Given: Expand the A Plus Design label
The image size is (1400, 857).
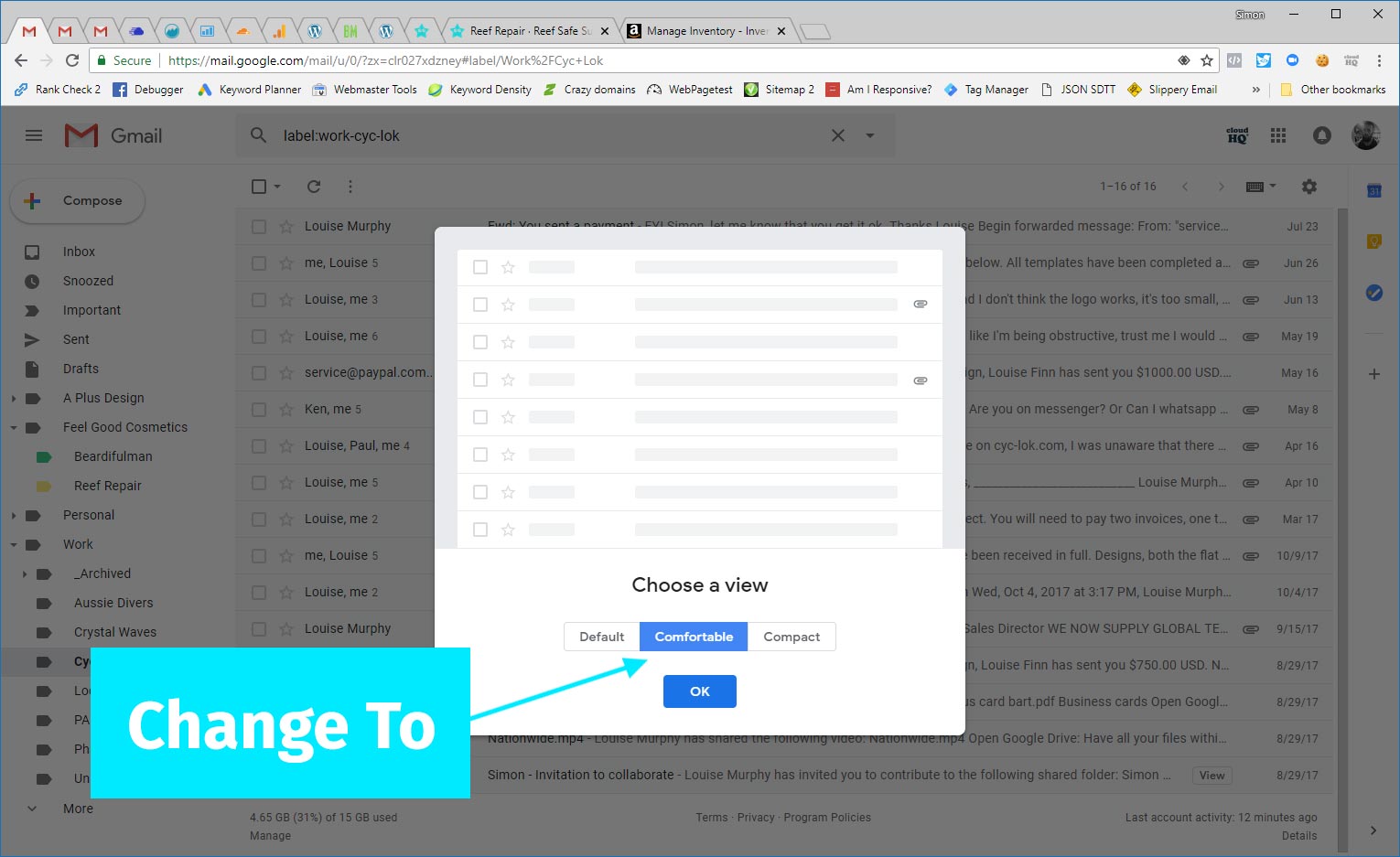Looking at the screenshot, I should (14, 398).
